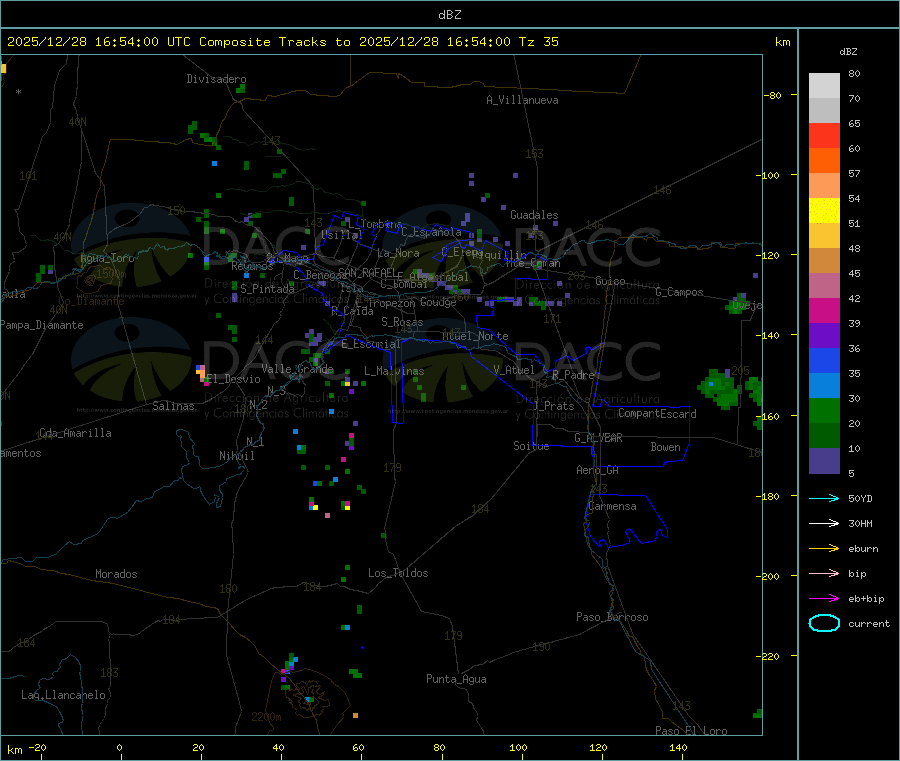Select the Punta_Agua location label
Screen dimensions: 900x761
point(456,679)
